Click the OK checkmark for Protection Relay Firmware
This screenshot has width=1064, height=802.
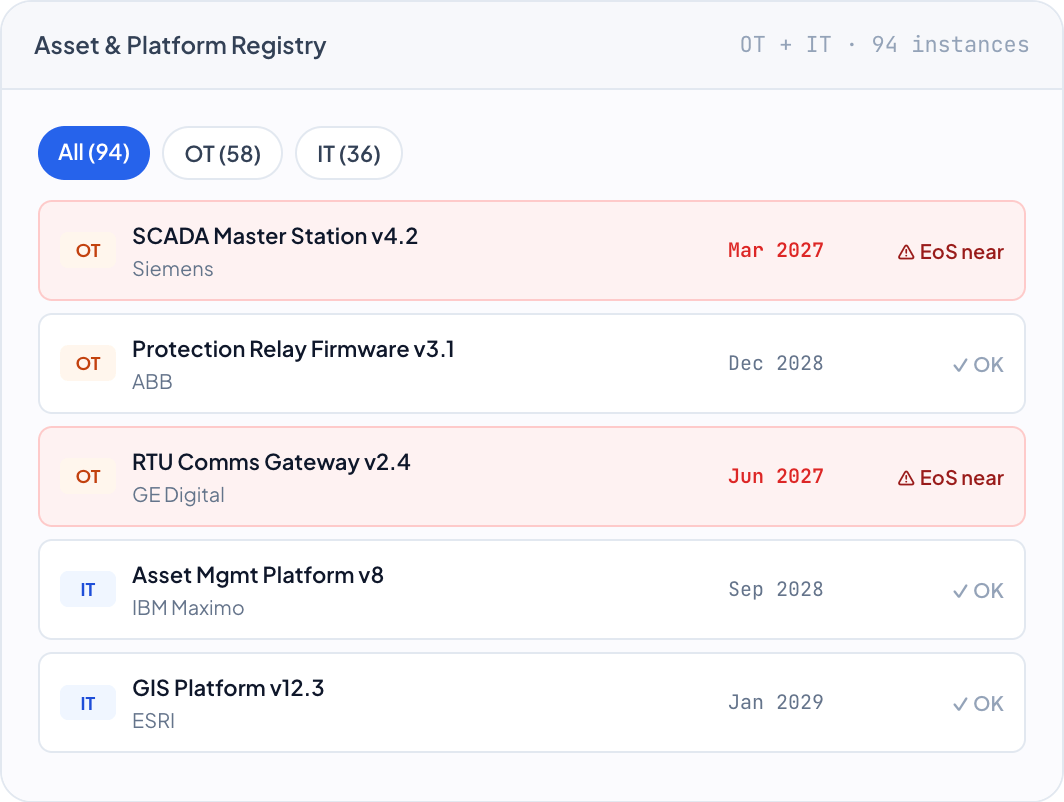[960, 366]
